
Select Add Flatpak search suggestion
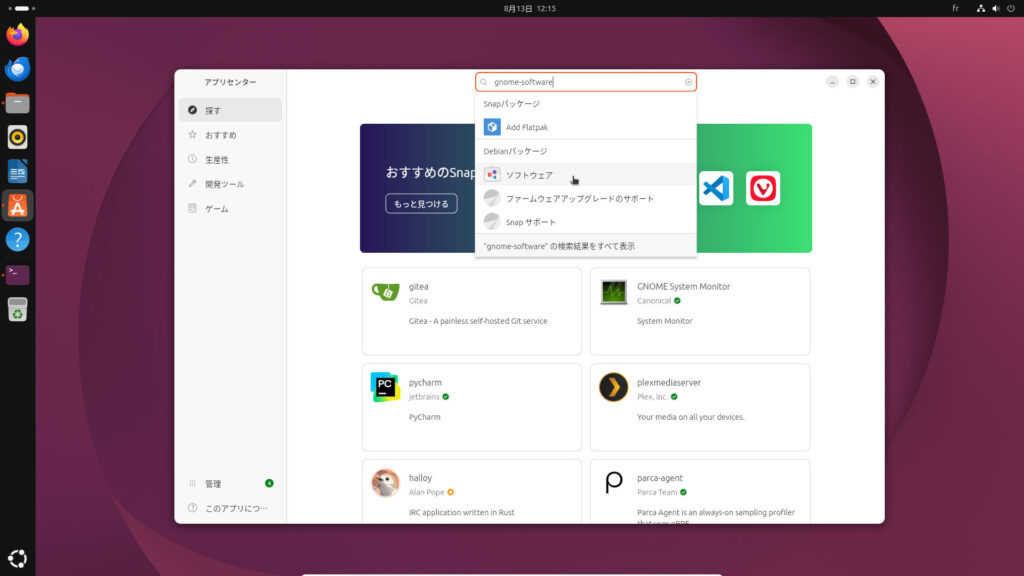point(586,127)
